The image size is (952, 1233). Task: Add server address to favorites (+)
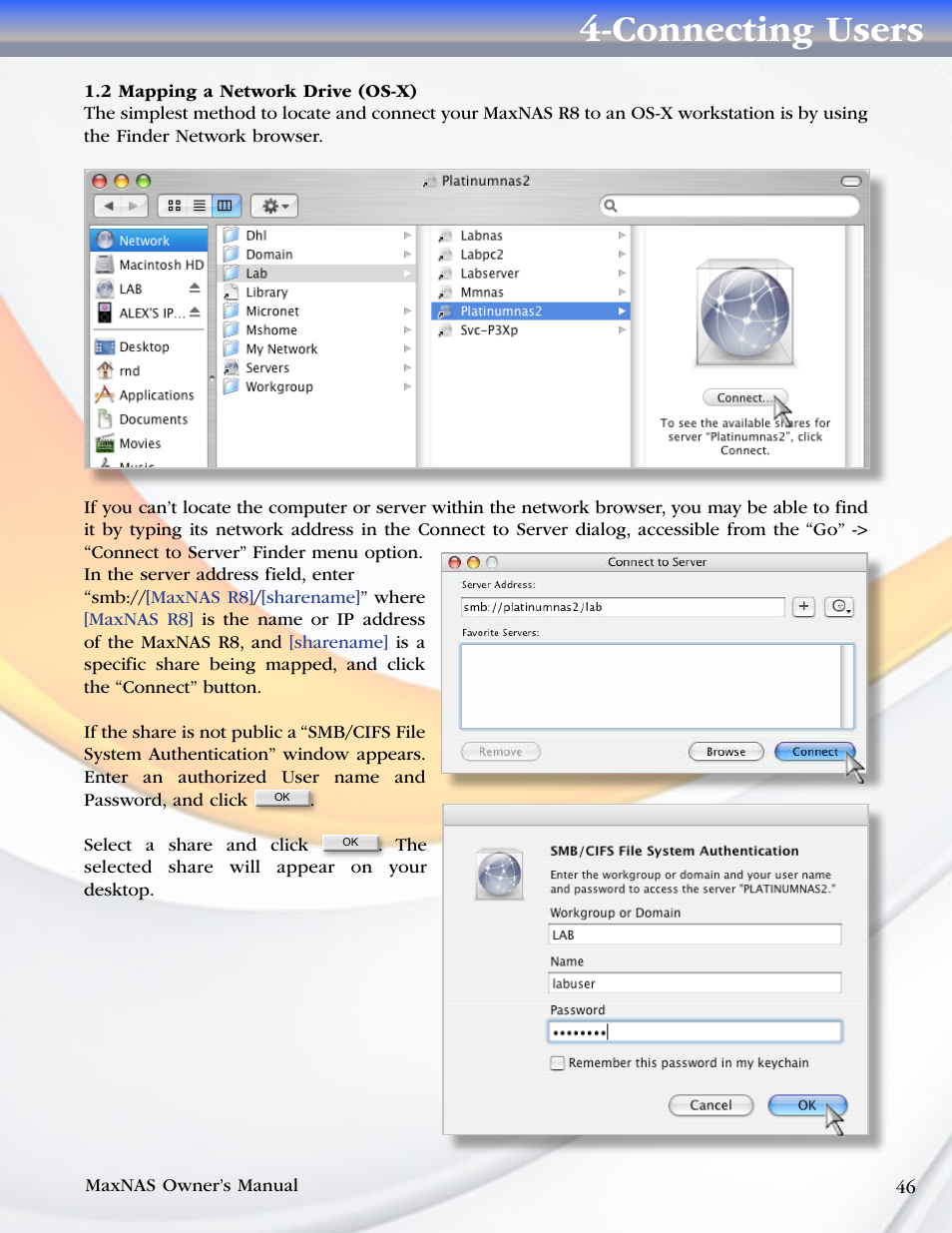(804, 606)
